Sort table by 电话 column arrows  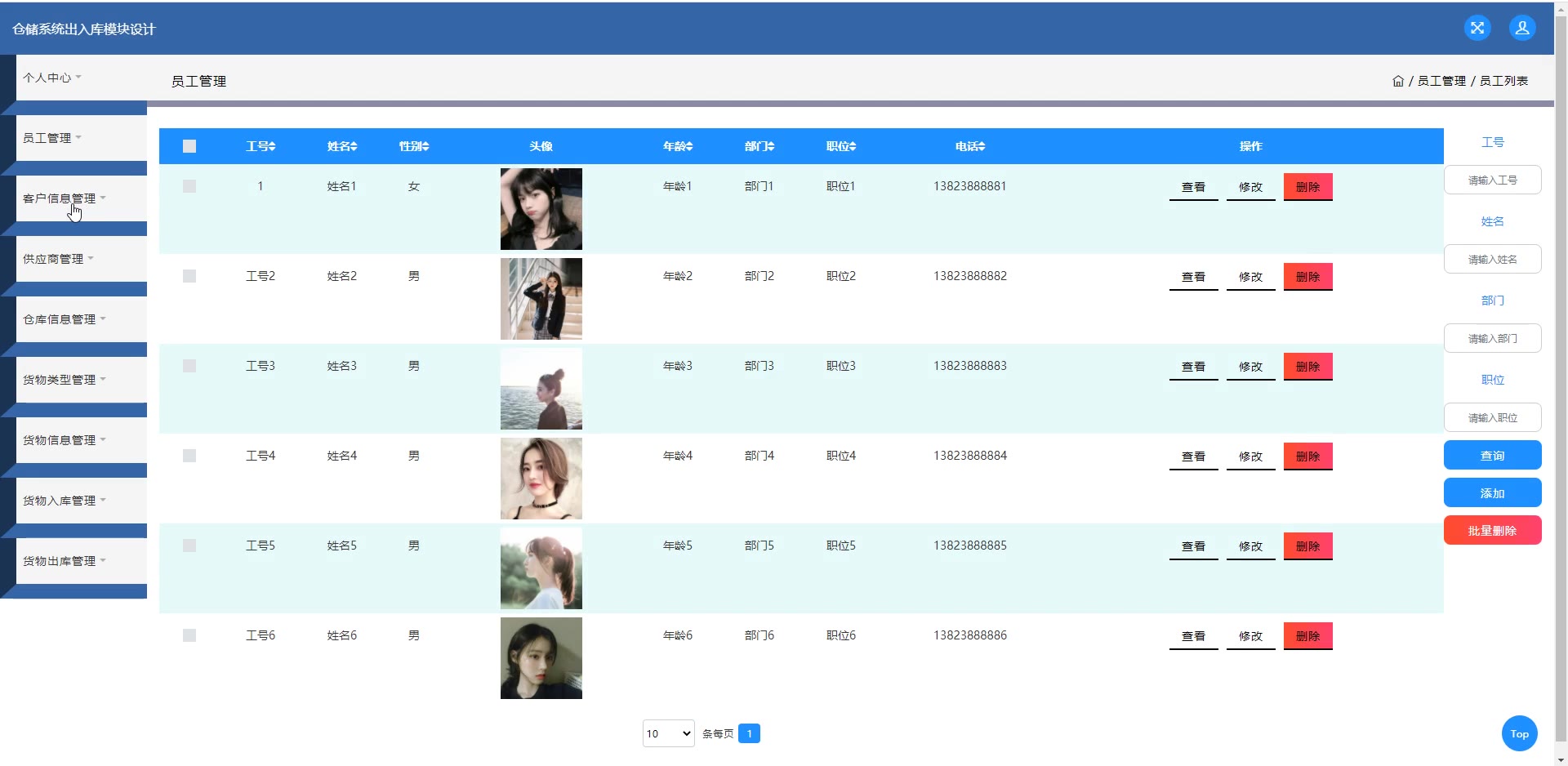(x=982, y=146)
